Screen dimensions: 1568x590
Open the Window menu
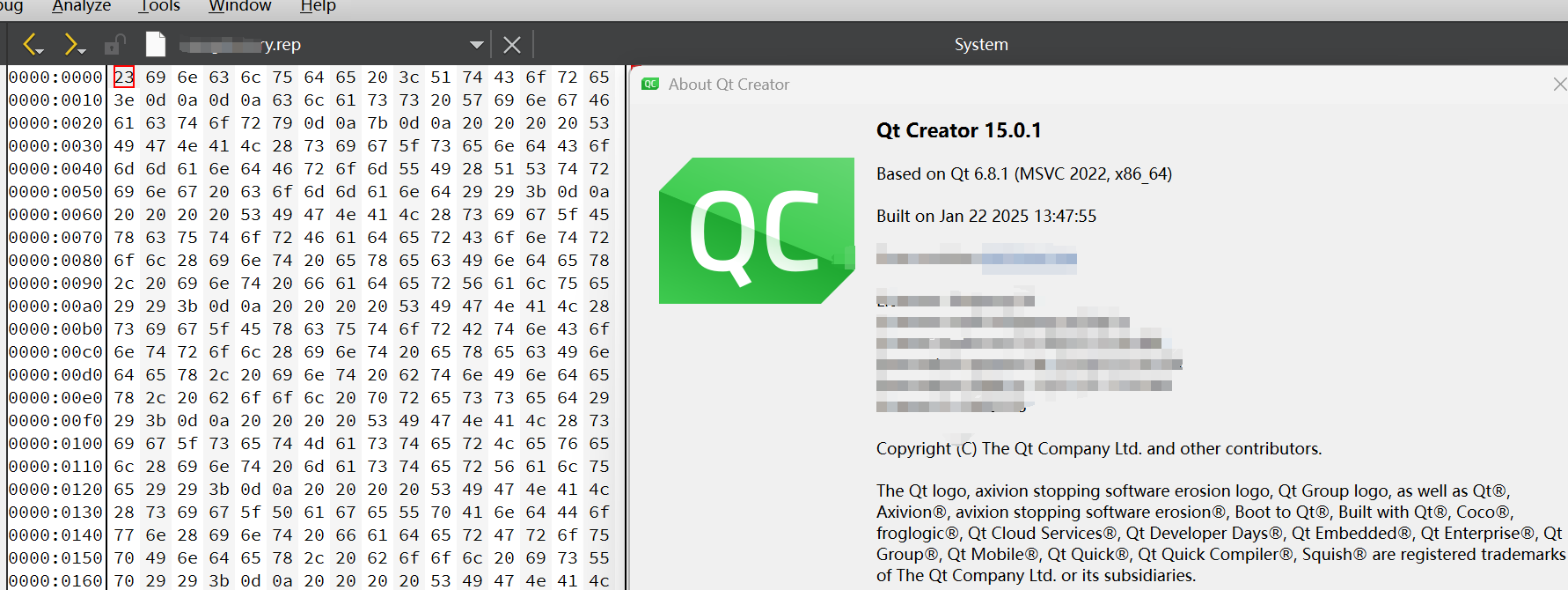(240, 6)
